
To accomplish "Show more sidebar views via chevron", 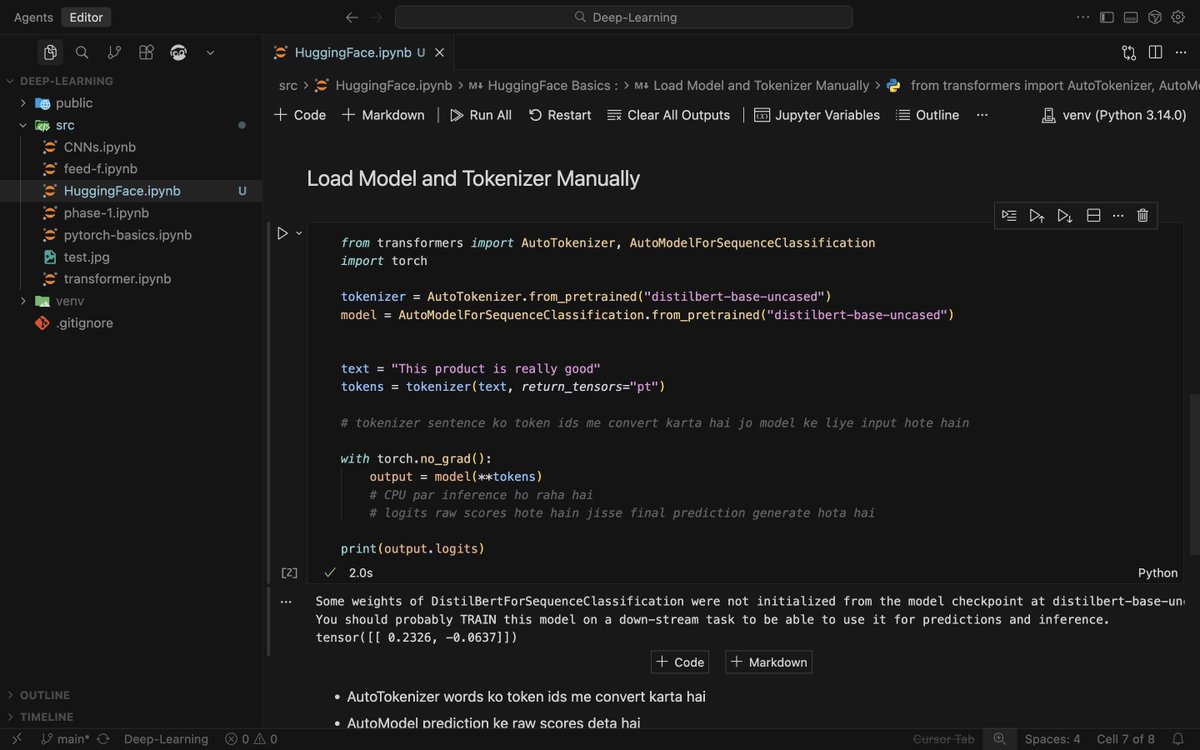I will pyautogui.click(x=210, y=53).
